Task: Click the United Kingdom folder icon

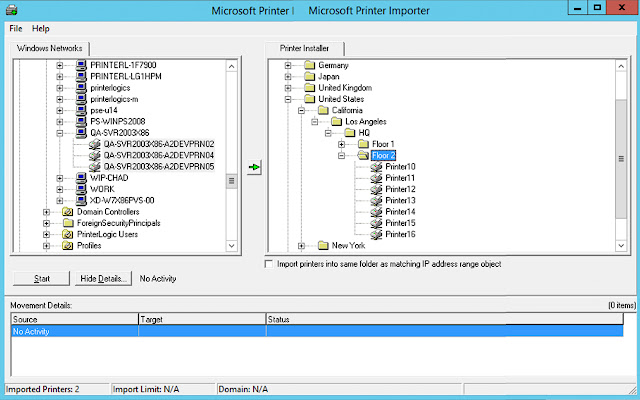Action: click(x=310, y=88)
